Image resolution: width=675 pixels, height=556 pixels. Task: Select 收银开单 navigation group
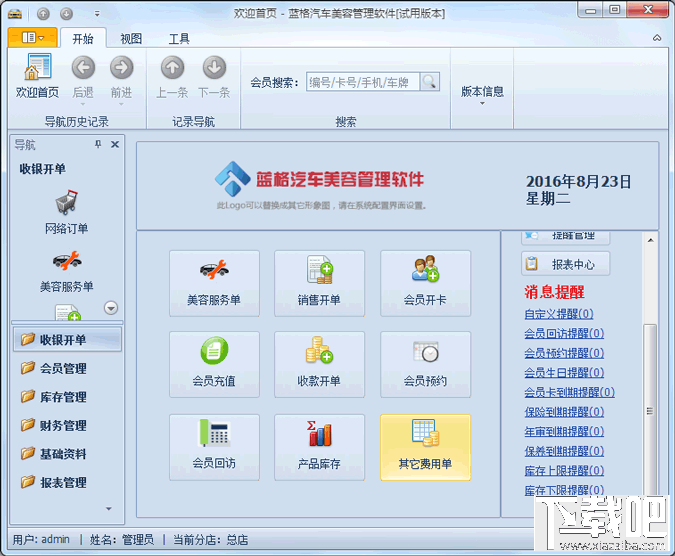[x=67, y=340]
